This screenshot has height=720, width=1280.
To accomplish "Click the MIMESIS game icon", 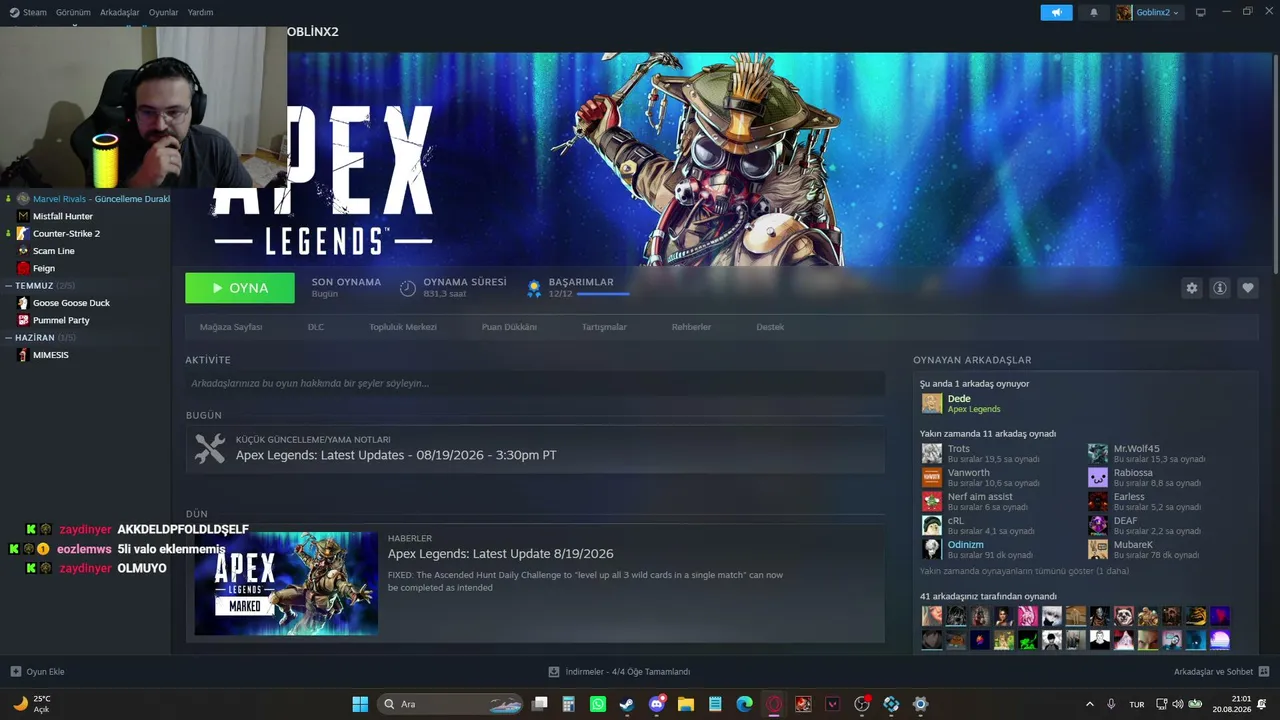I will pyautogui.click(x=23, y=355).
